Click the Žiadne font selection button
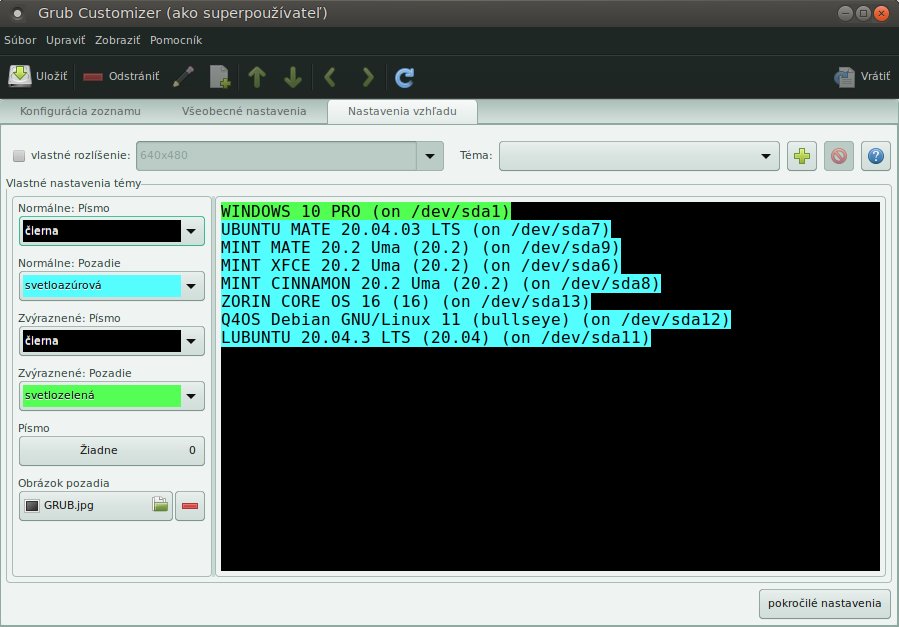 (112, 451)
